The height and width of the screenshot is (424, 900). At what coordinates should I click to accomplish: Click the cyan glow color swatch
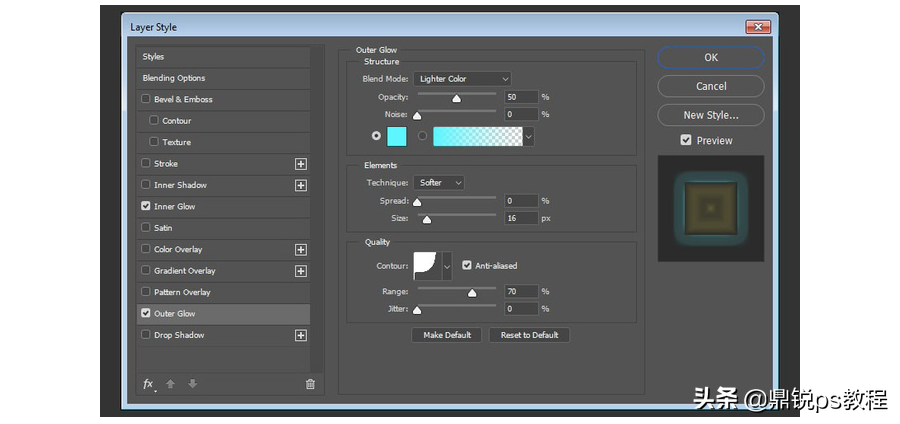(x=397, y=137)
